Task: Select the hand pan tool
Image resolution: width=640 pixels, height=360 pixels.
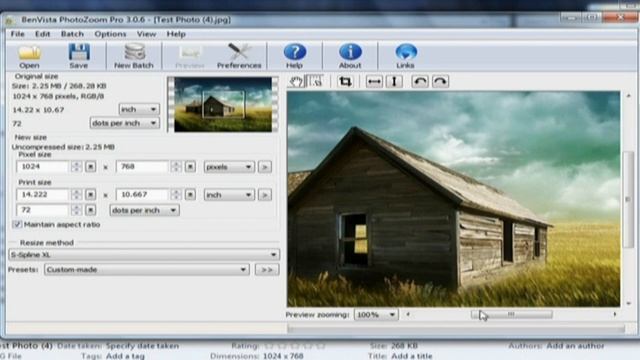Action: pos(296,81)
